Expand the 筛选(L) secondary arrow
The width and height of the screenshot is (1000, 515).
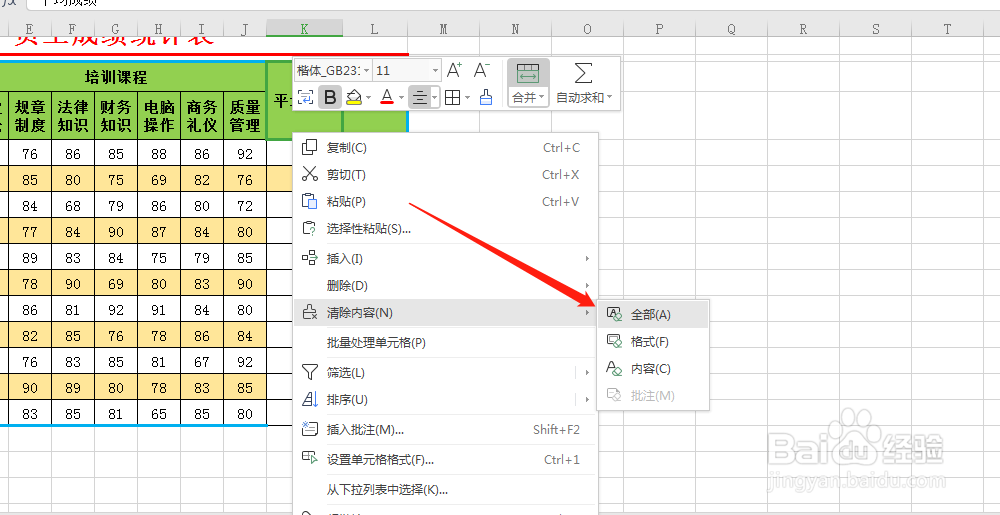click(x=587, y=372)
